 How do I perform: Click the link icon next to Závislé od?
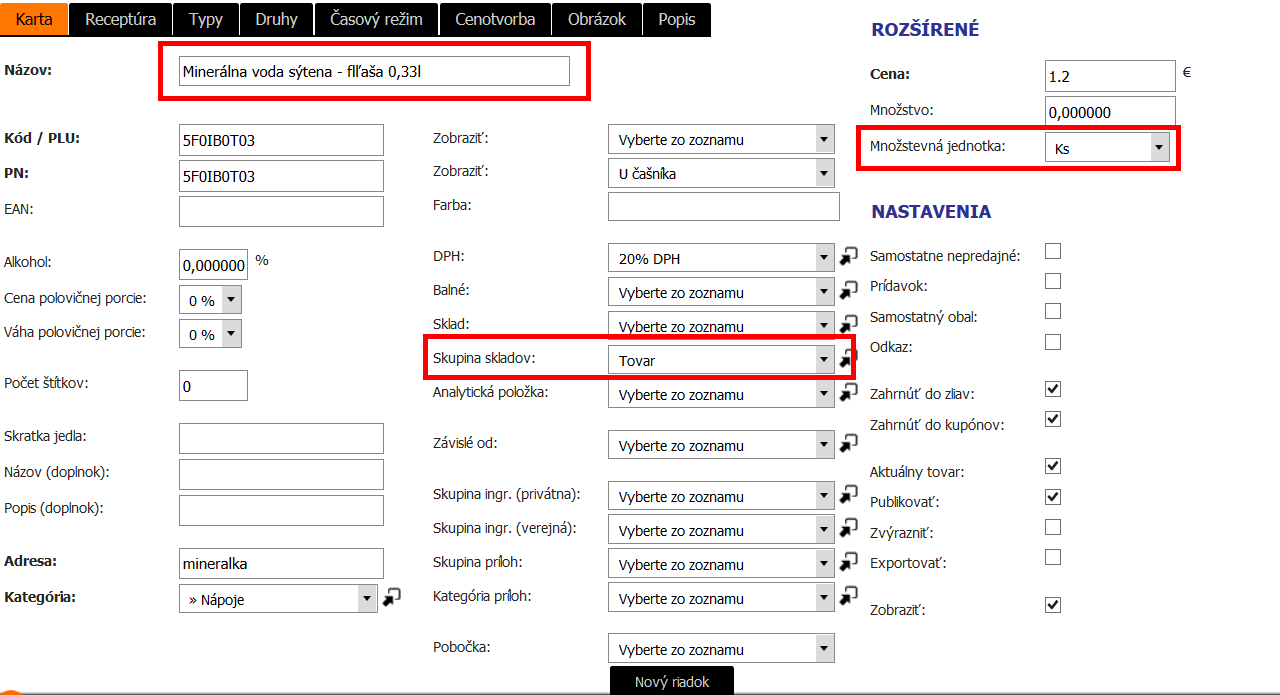click(849, 442)
